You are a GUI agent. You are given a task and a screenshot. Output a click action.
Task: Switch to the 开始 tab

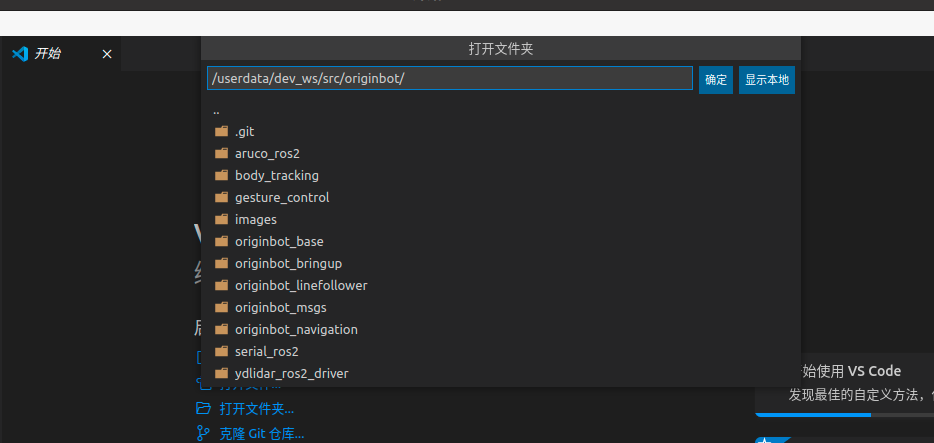48,54
